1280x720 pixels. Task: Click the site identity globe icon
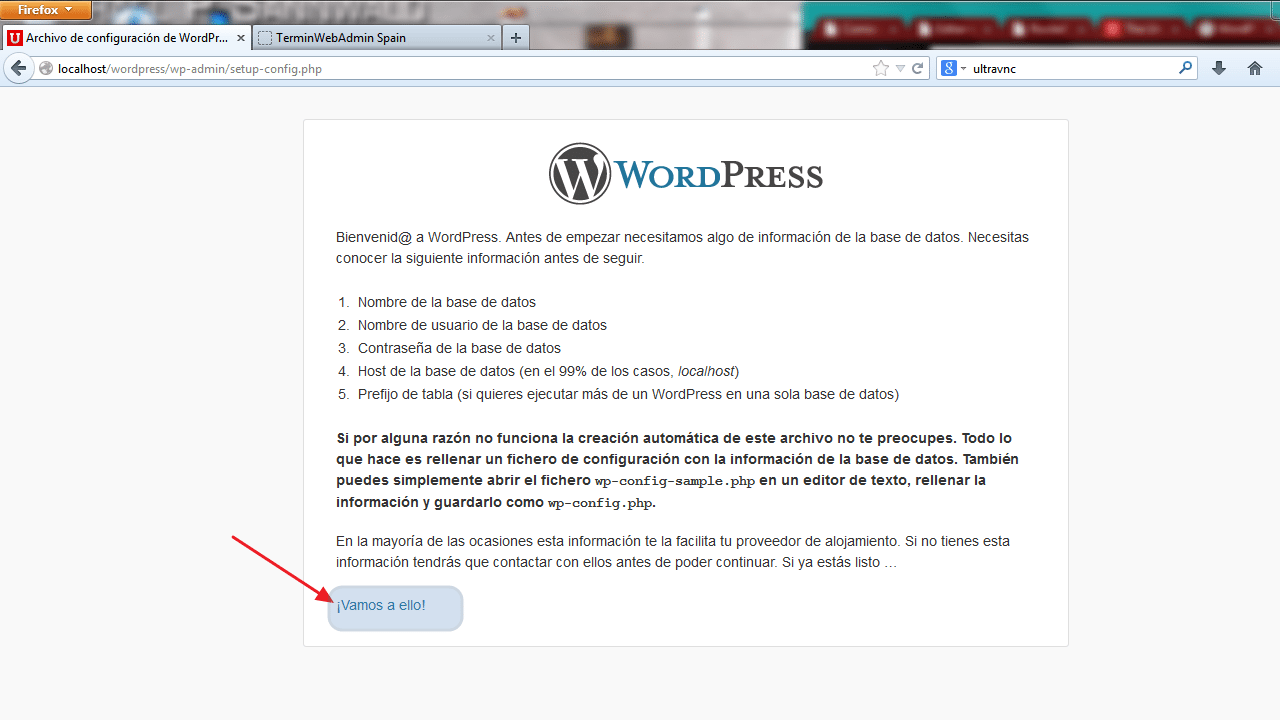pos(46,69)
